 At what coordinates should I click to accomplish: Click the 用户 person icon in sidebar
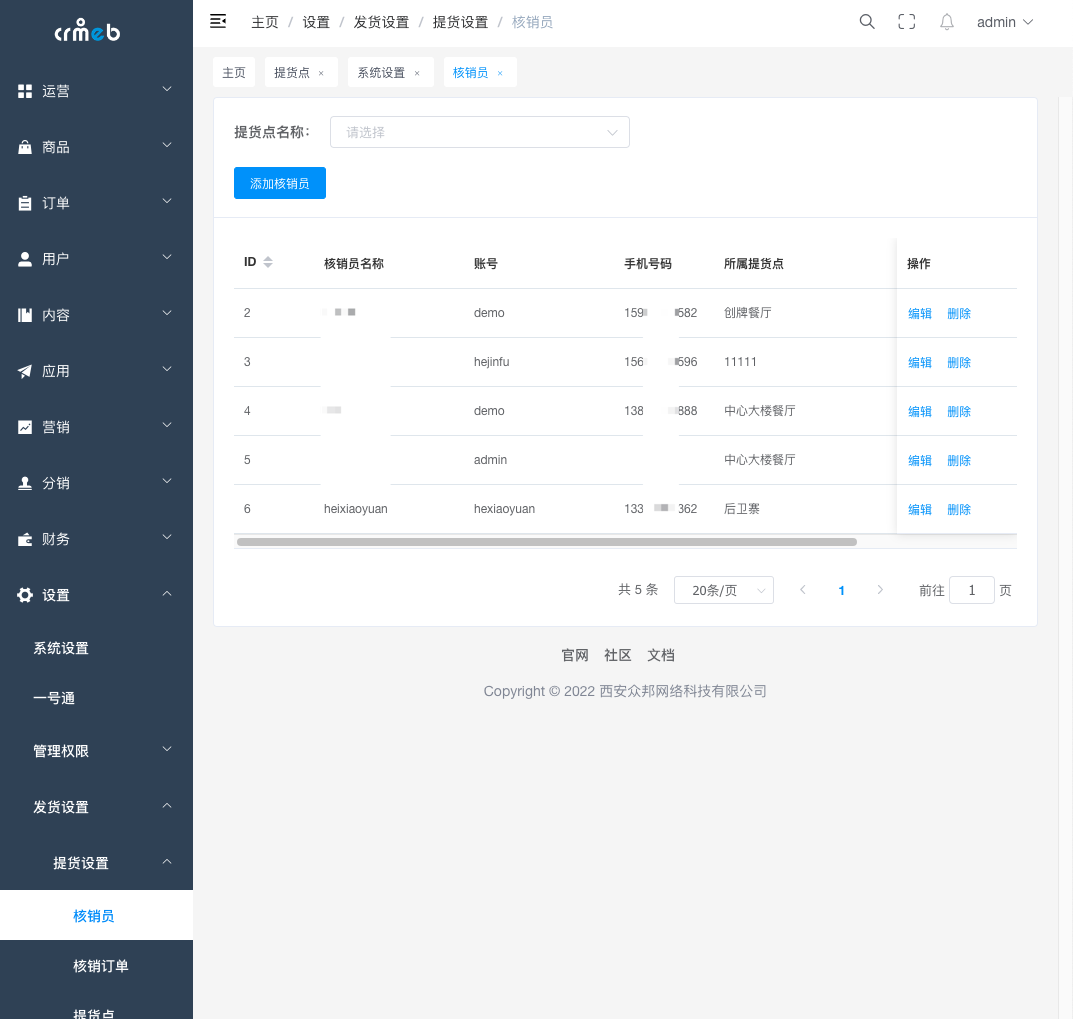(x=25, y=259)
